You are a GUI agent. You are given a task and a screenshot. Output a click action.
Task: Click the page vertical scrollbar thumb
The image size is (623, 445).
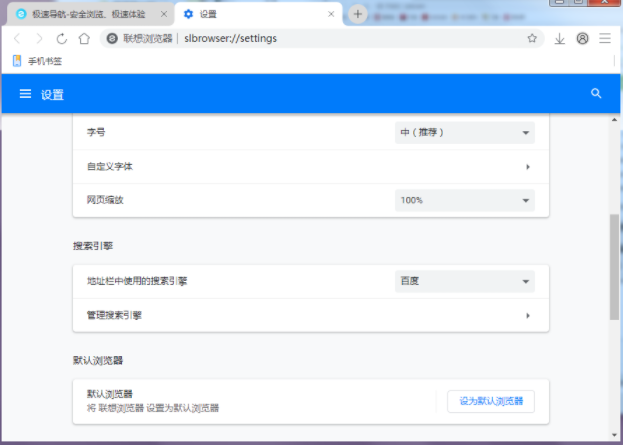click(x=614, y=267)
